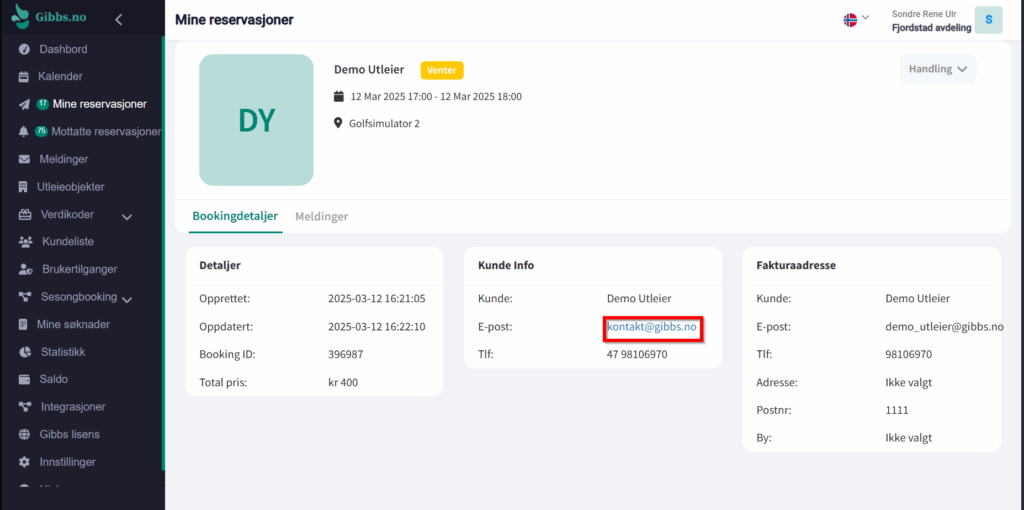Expand the Sesongbooking submenu
1024x510 pixels.
click(127, 298)
